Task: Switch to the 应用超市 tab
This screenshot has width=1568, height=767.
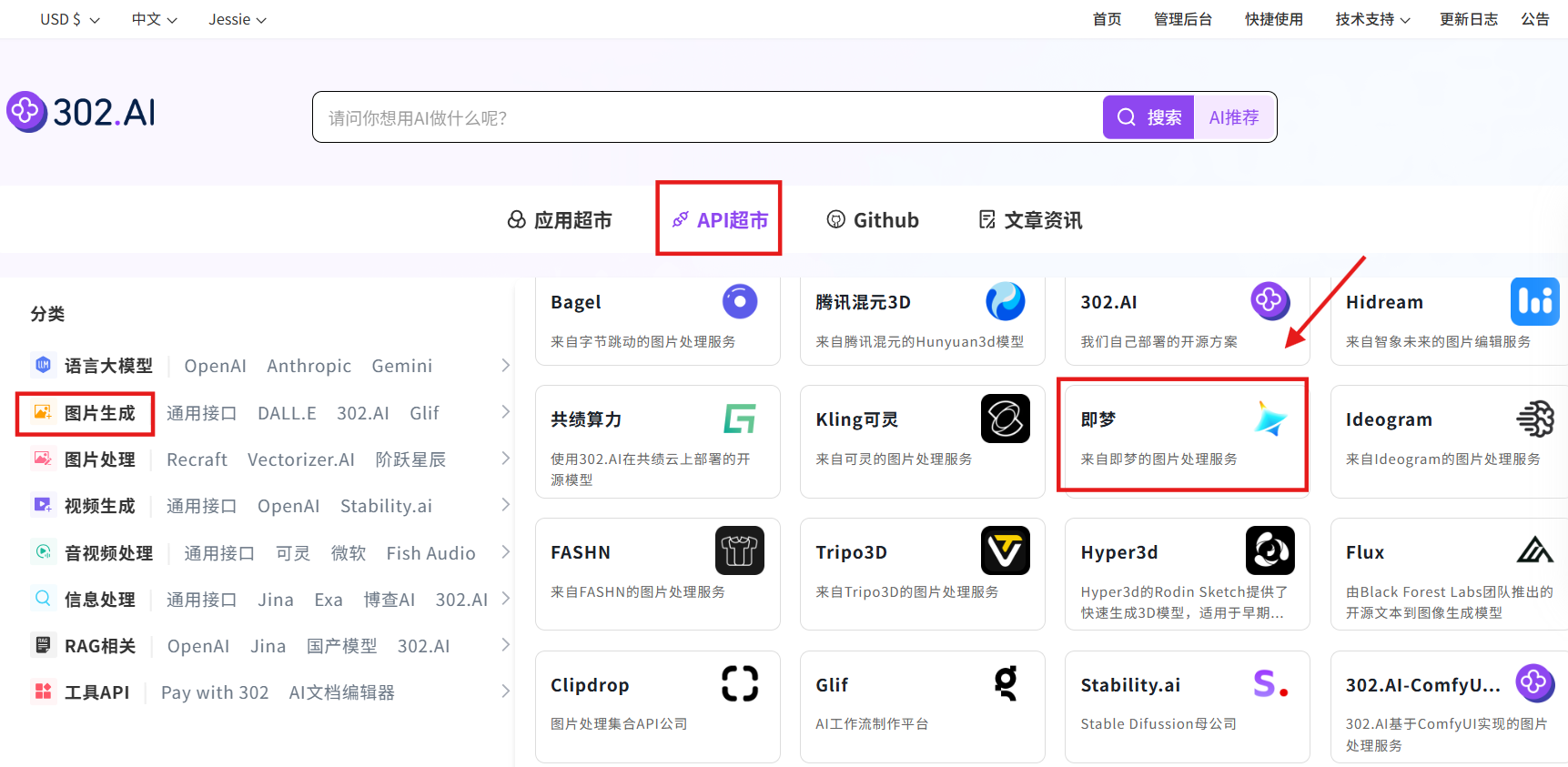Action: pyautogui.click(x=560, y=220)
